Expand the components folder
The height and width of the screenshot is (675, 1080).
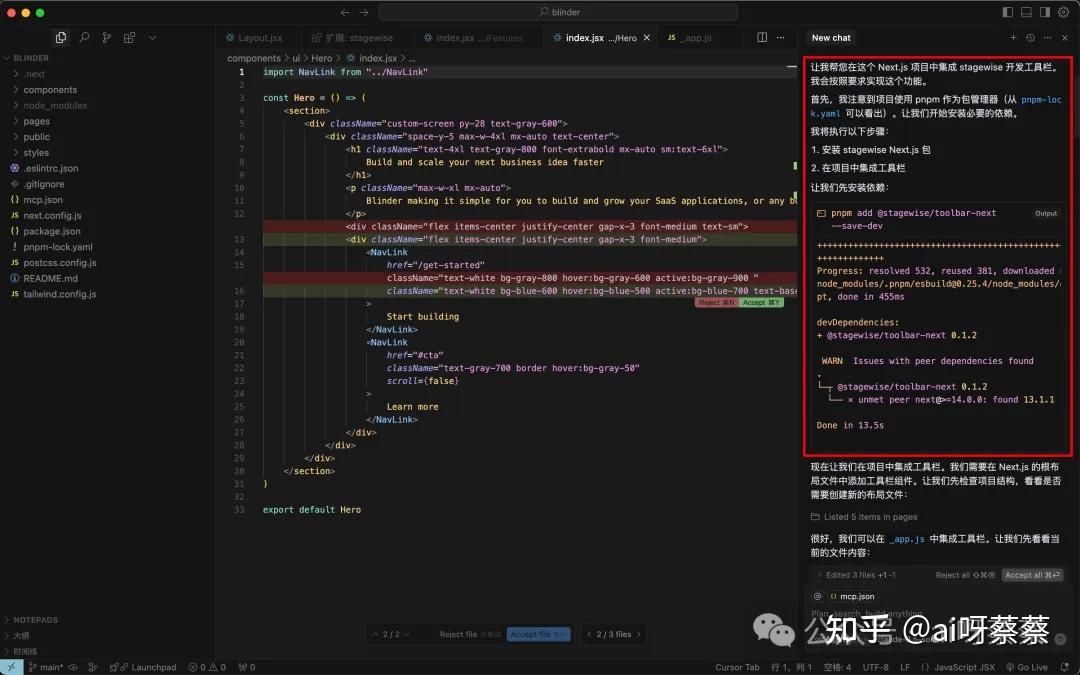(x=50, y=90)
